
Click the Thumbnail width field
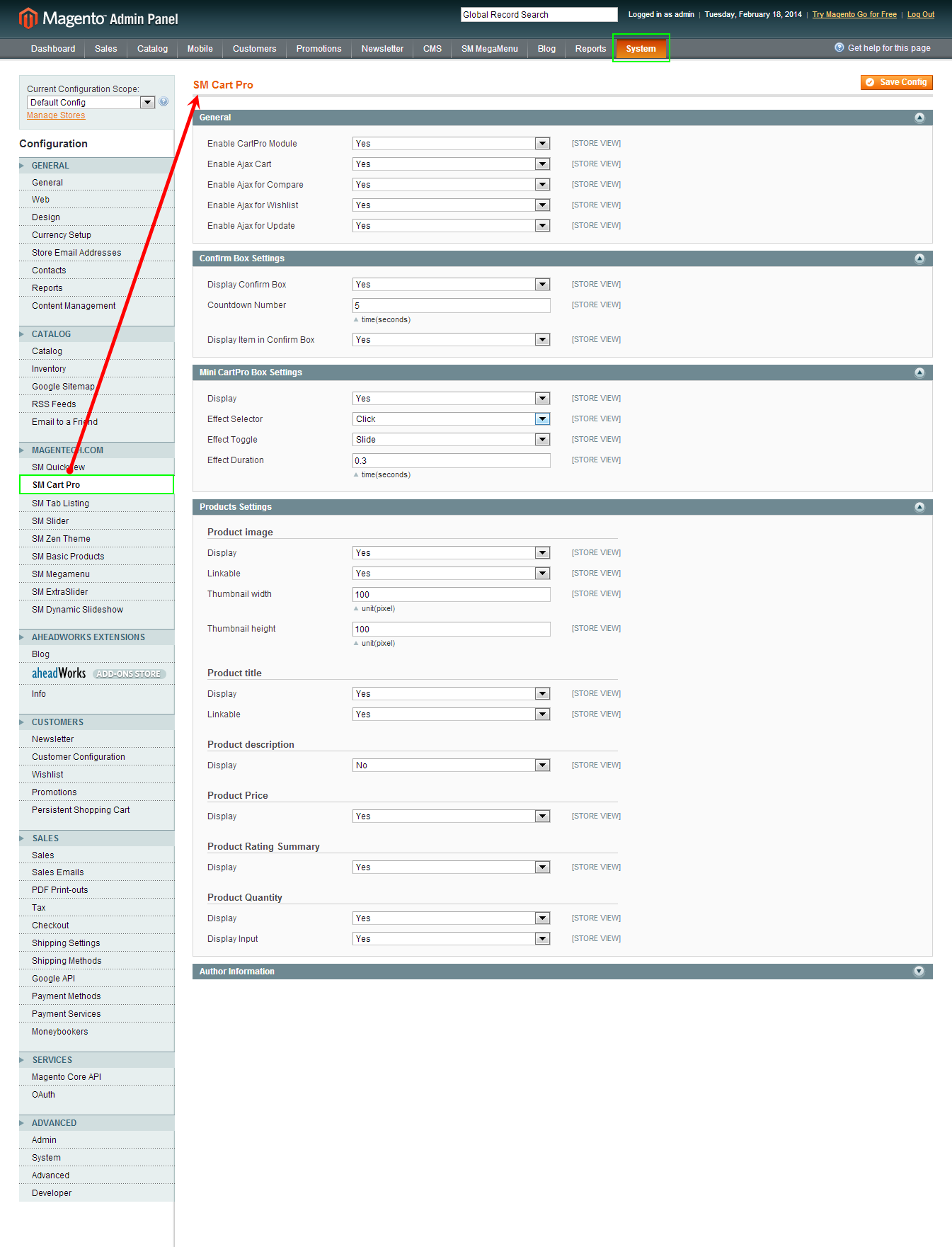(451, 595)
